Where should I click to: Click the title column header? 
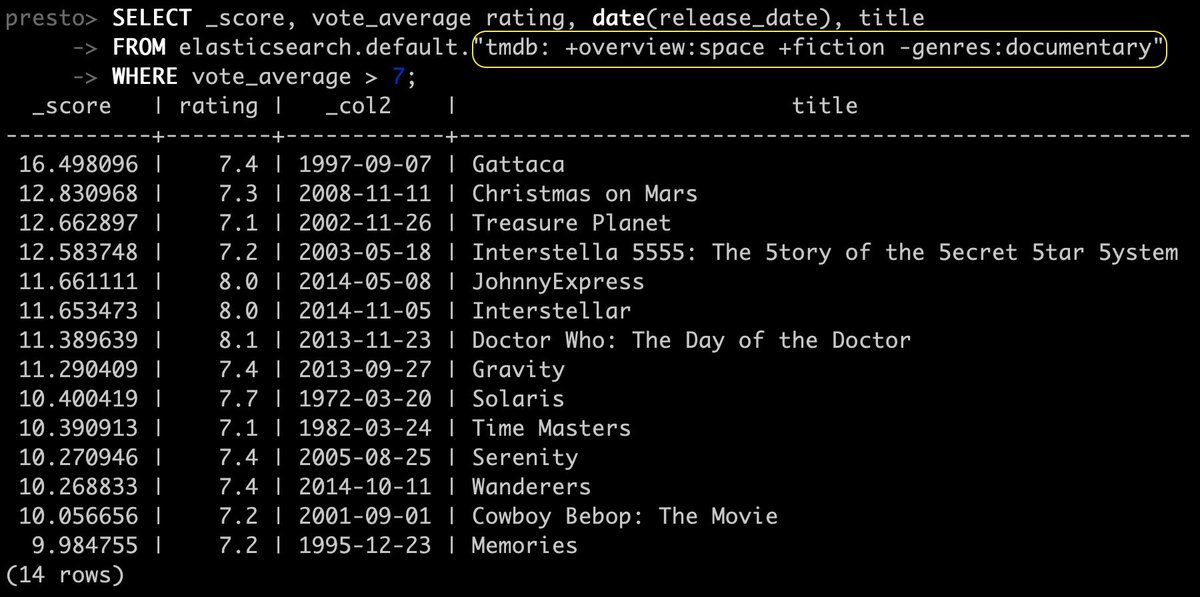[825, 106]
